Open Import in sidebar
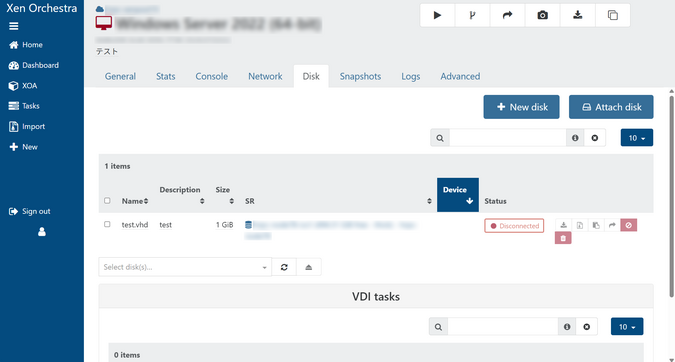675x362 pixels. [x=27, y=127]
